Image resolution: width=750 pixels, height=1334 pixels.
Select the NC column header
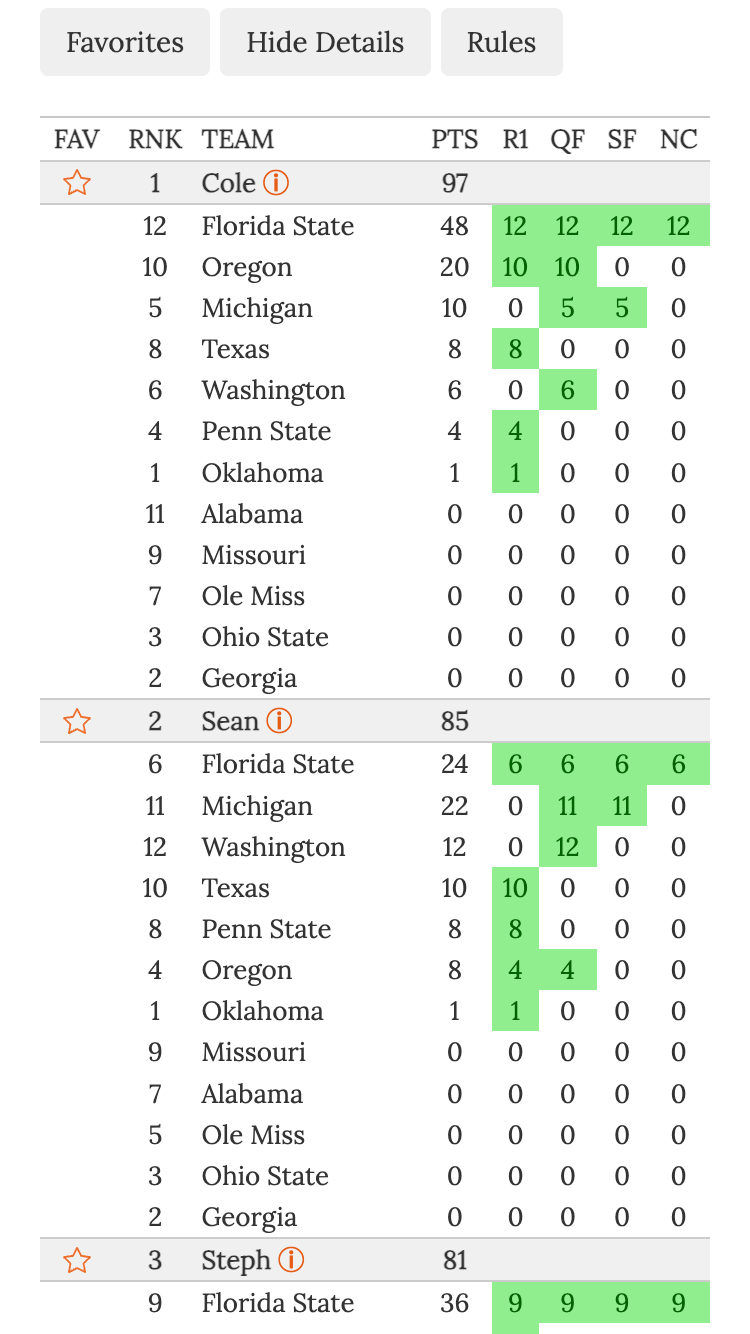click(x=678, y=139)
